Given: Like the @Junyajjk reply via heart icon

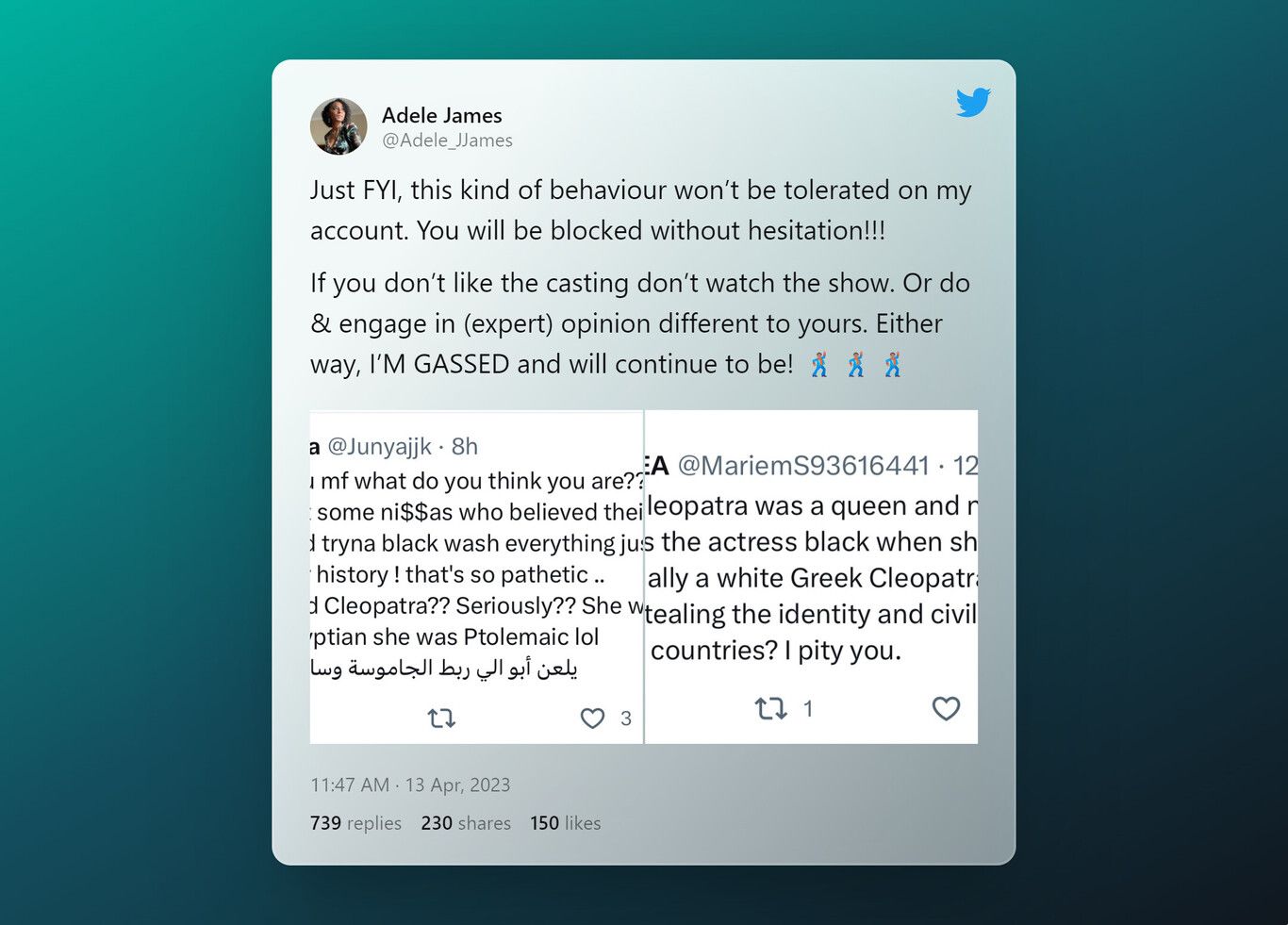Looking at the screenshot, I should click(592, 719).
